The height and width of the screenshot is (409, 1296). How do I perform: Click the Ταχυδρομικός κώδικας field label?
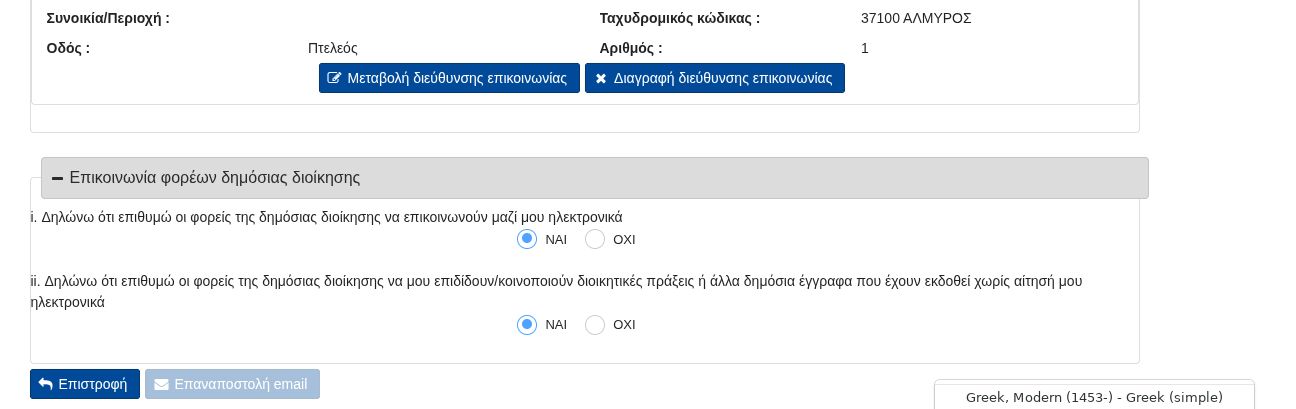pyautogui.click(x=679, y=18)
